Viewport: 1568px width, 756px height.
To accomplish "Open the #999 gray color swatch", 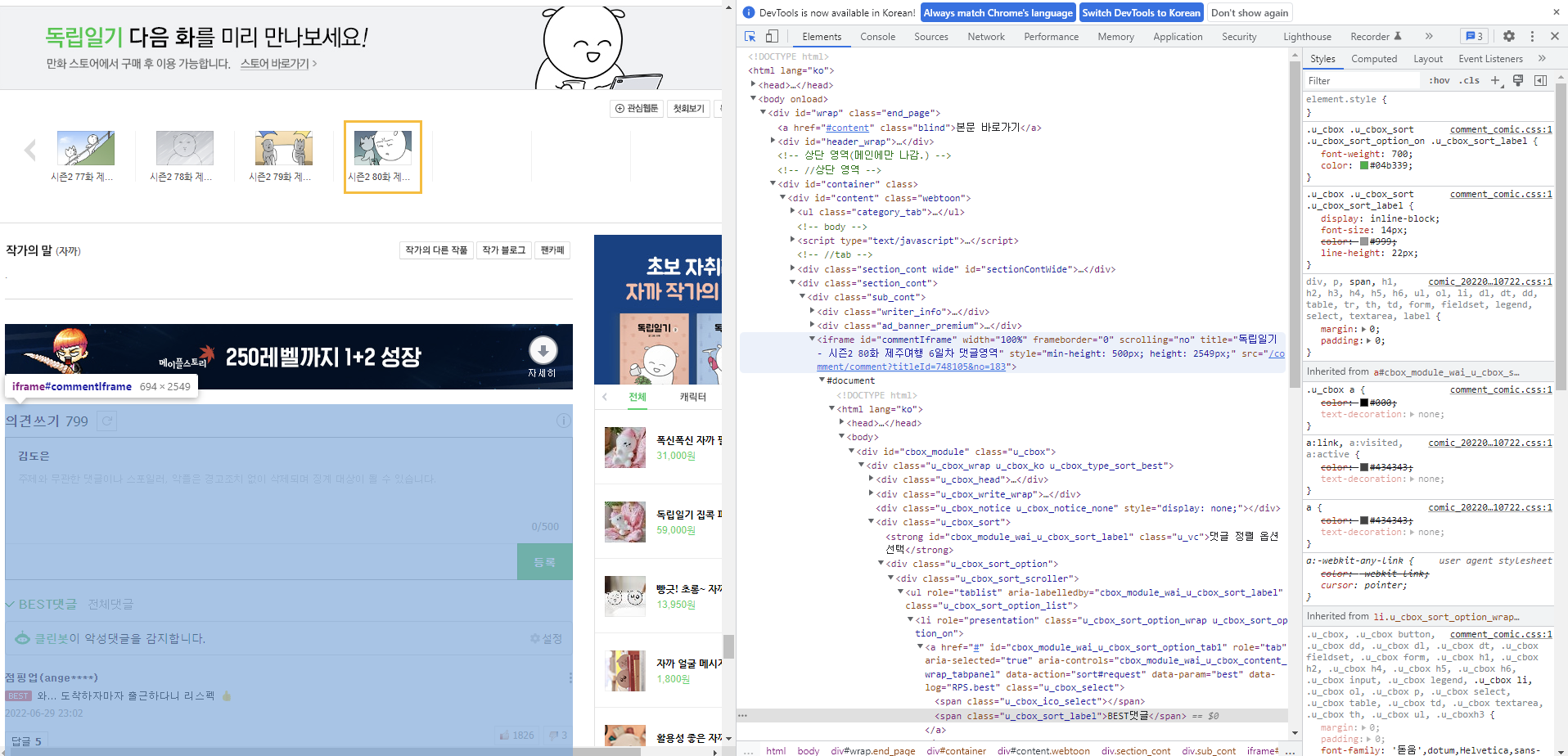I will point(1364,241).
